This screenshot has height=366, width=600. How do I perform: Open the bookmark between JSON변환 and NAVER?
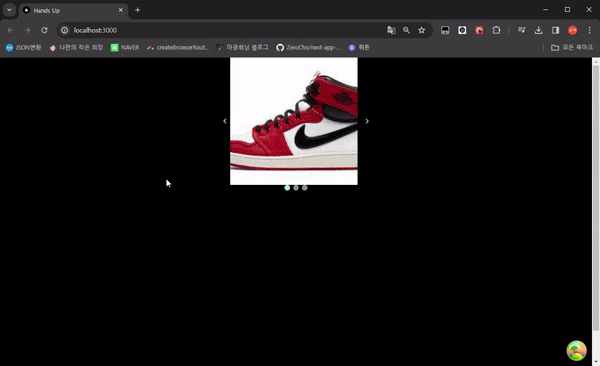76,47
